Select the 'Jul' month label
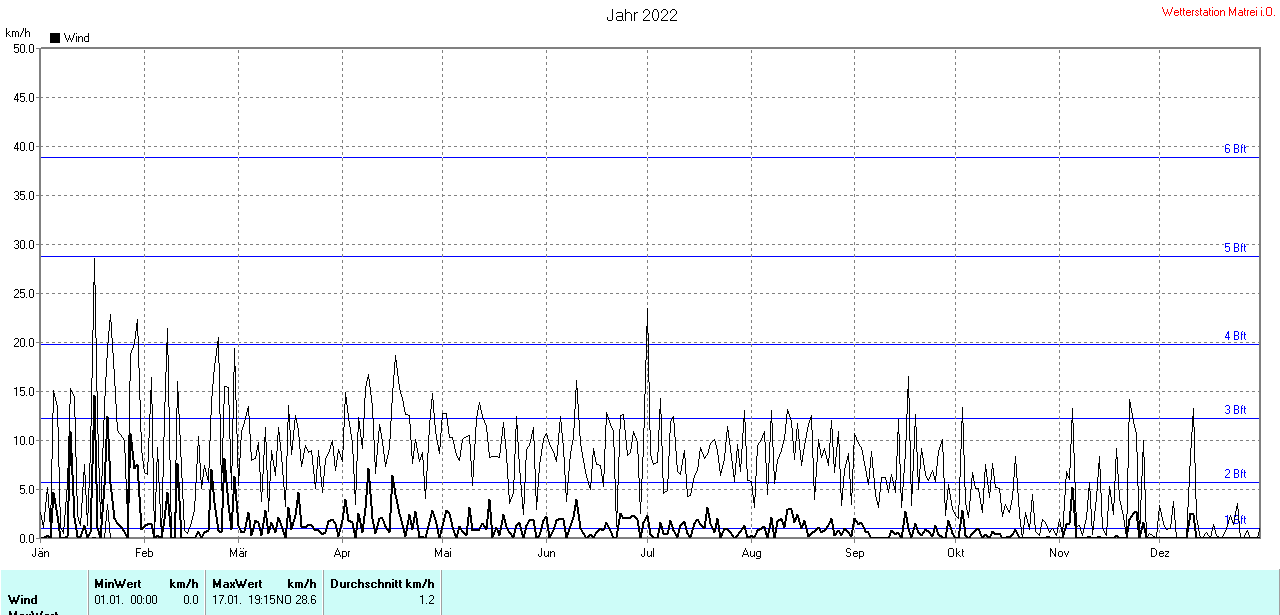Viewport: 1280px width, 615px height. coord(647,552)
